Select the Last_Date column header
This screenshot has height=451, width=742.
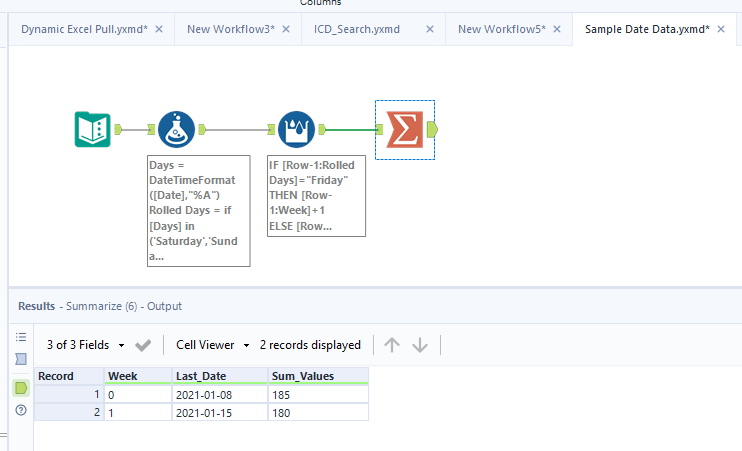pyautogui.click(x=220, y=376)
